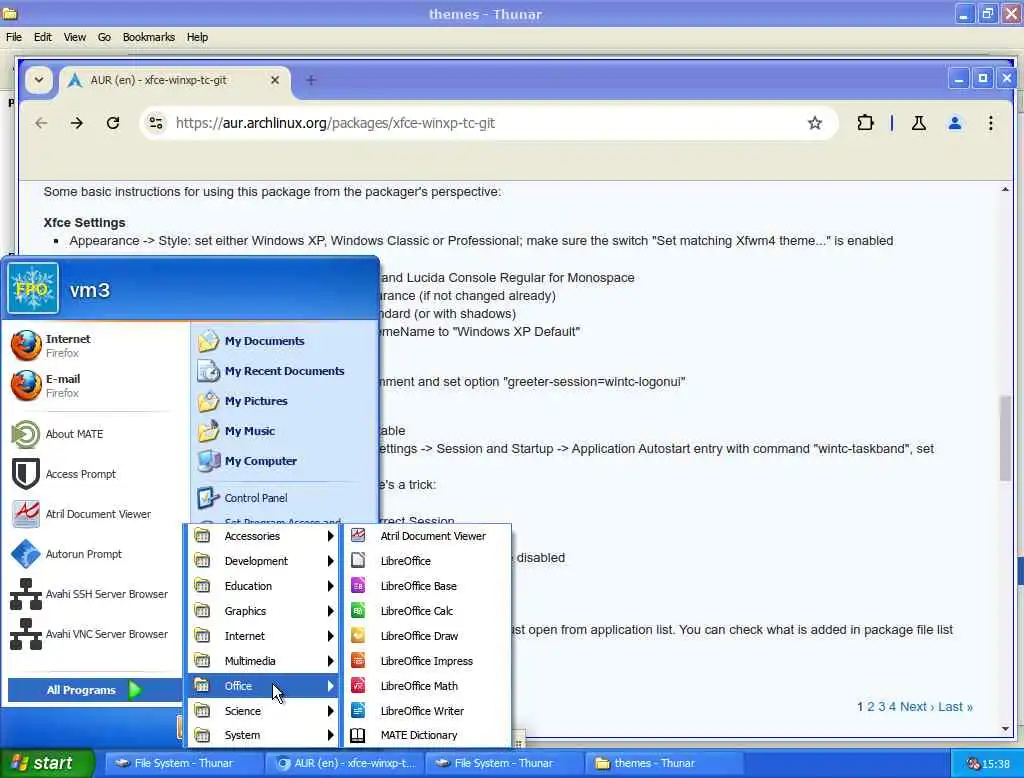Open Atril Document Viewer in Office submenu

click(x=427, y=536)
